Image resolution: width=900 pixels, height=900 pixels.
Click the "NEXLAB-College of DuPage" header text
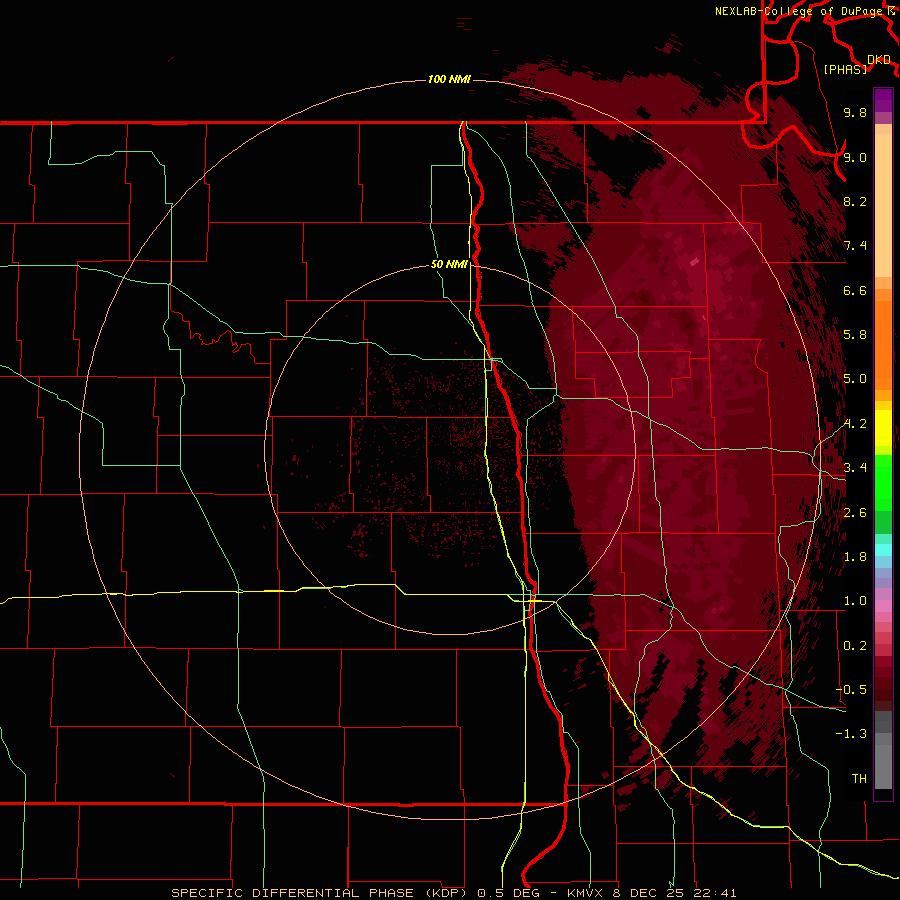point(801,11)
